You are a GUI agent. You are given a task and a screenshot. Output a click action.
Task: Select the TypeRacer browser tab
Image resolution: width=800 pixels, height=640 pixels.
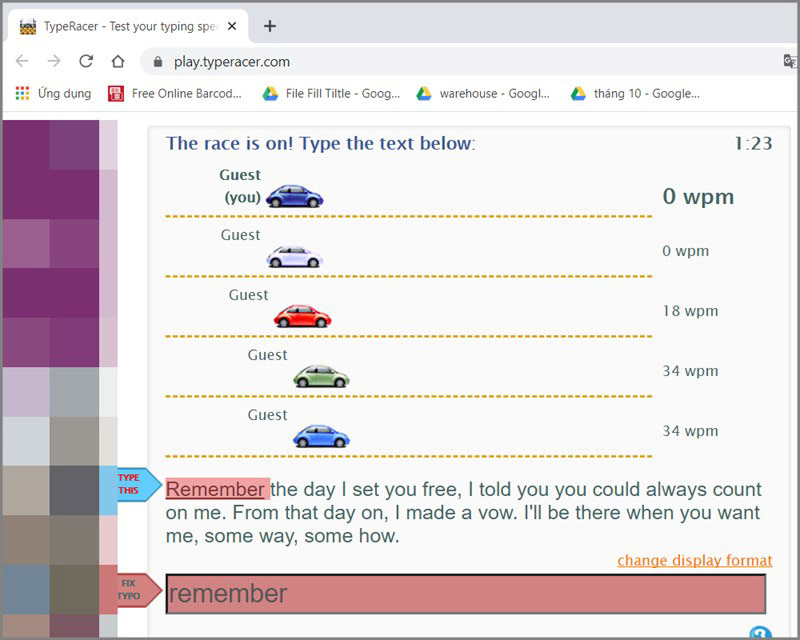(125, 26)
